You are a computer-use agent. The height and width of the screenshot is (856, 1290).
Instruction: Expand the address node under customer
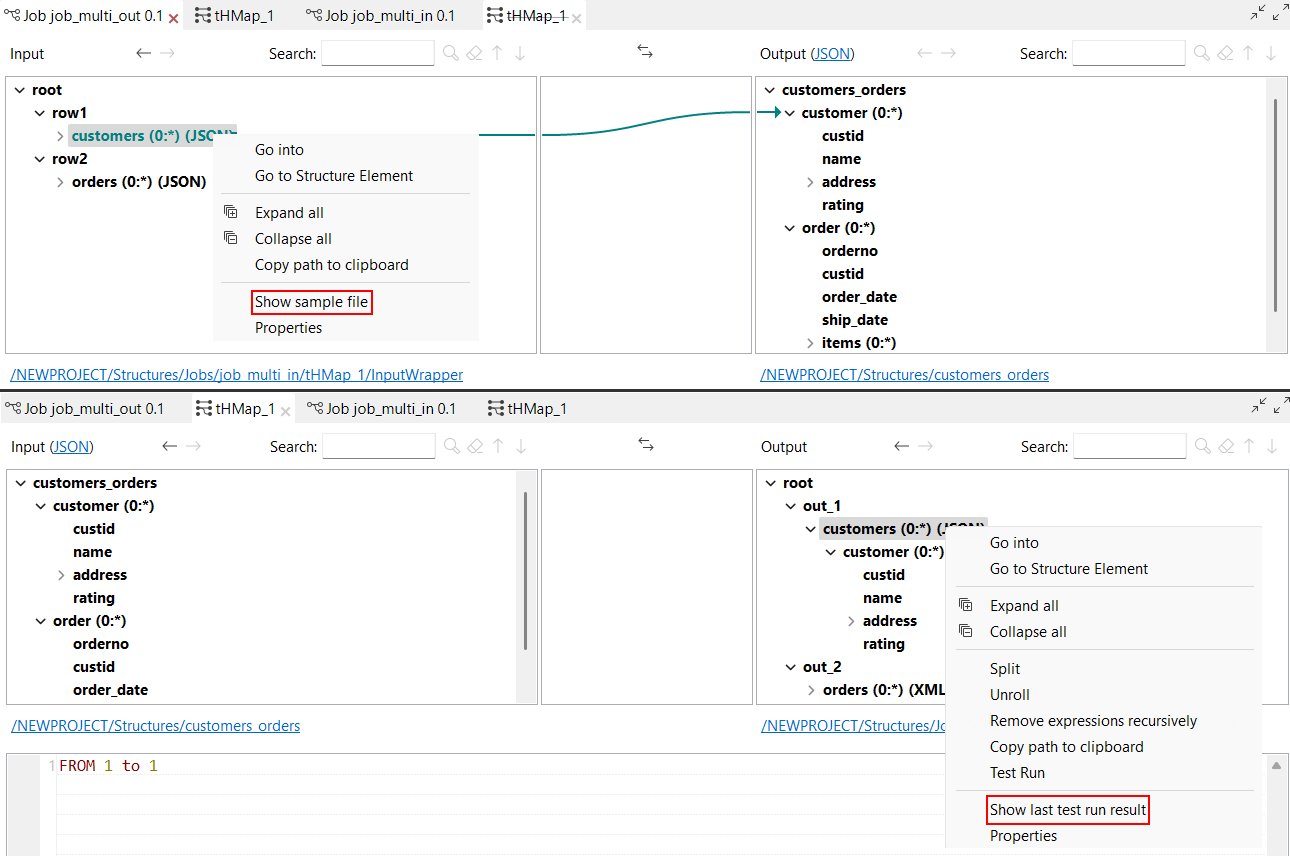coord(810,181)
